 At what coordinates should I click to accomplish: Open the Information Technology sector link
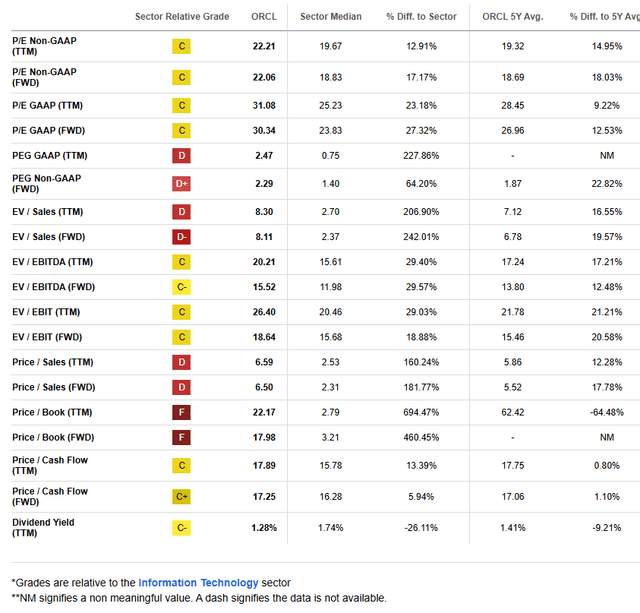click(x=198, y=582)
